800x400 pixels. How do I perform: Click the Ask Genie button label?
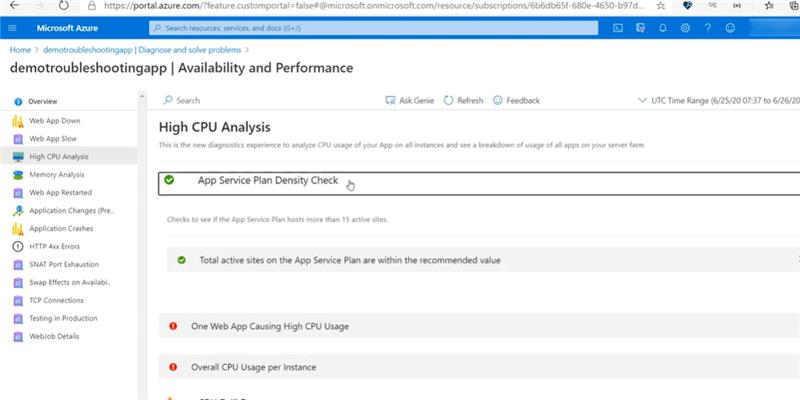pos(416,101)
